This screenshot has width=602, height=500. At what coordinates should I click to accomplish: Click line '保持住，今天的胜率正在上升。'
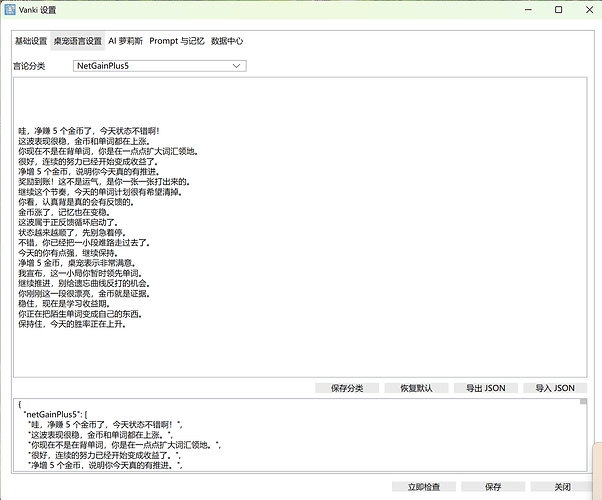point(72,324)
